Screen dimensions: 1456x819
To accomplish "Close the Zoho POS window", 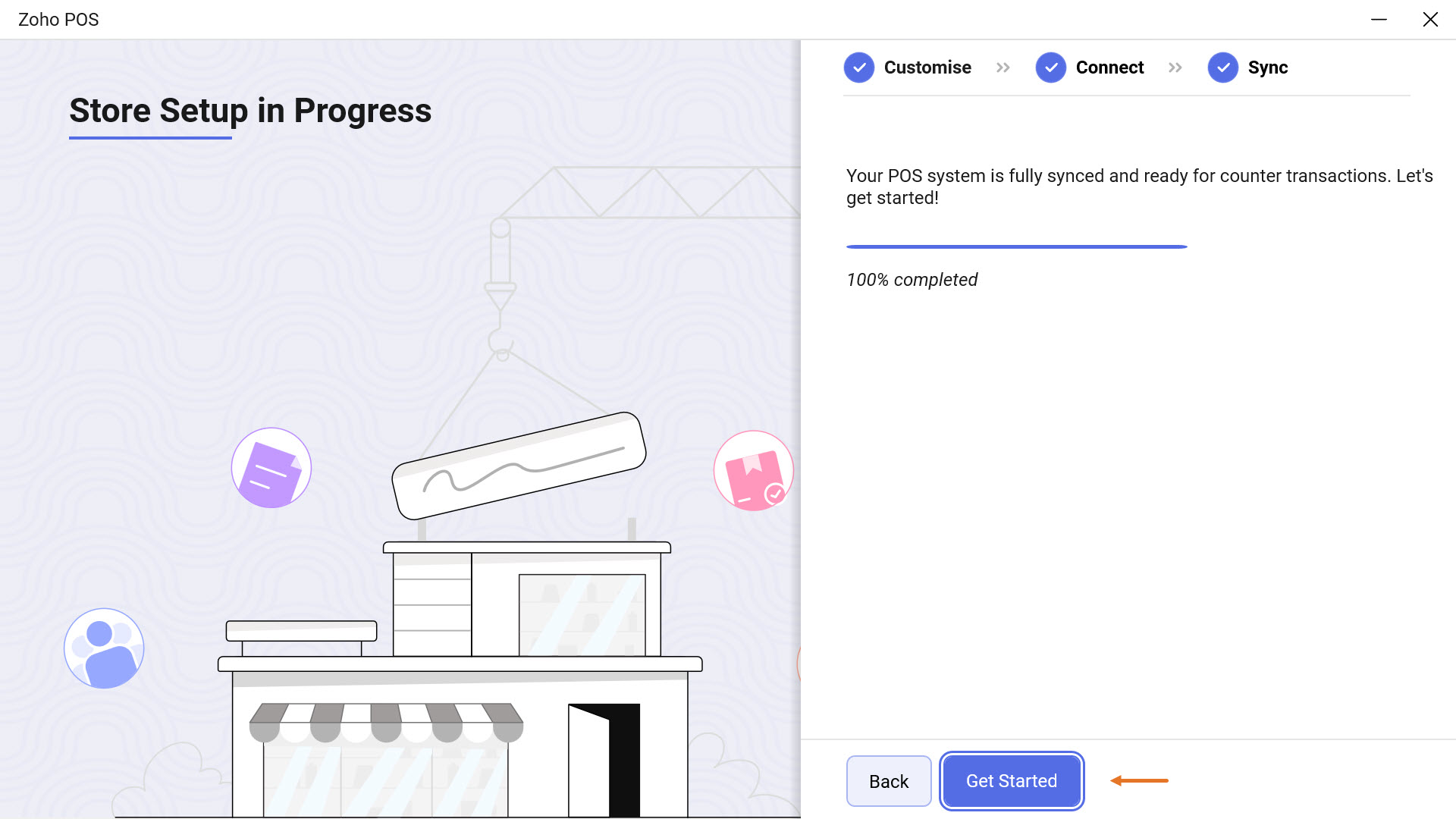I will (x=1430, y=20).
